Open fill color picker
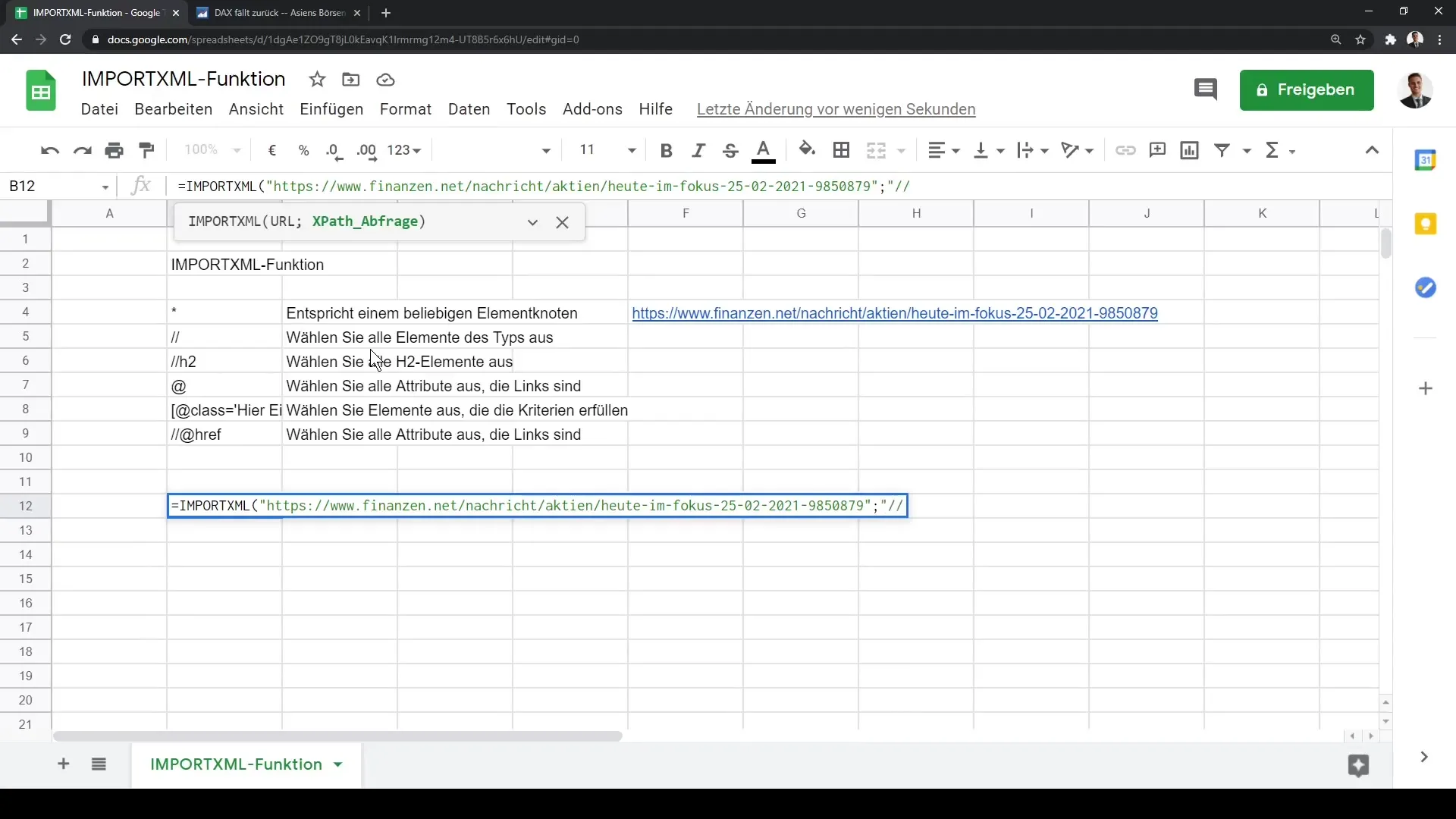 coord(808,150)
